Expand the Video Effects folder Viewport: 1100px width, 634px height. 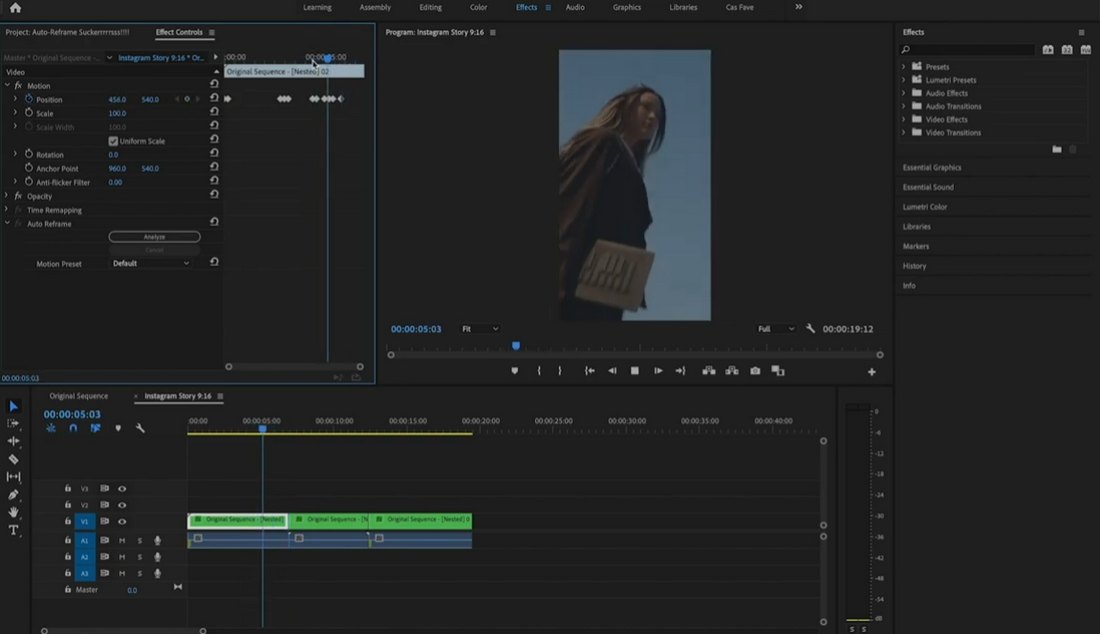(x=904, y=119)
